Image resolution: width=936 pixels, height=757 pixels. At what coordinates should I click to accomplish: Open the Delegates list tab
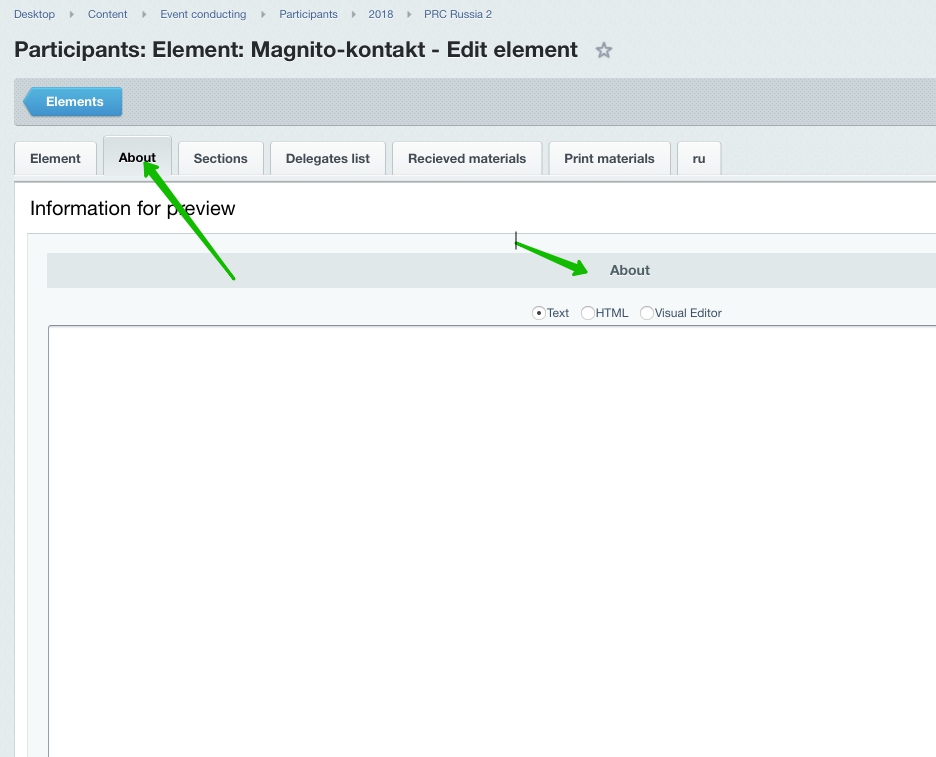327,158
